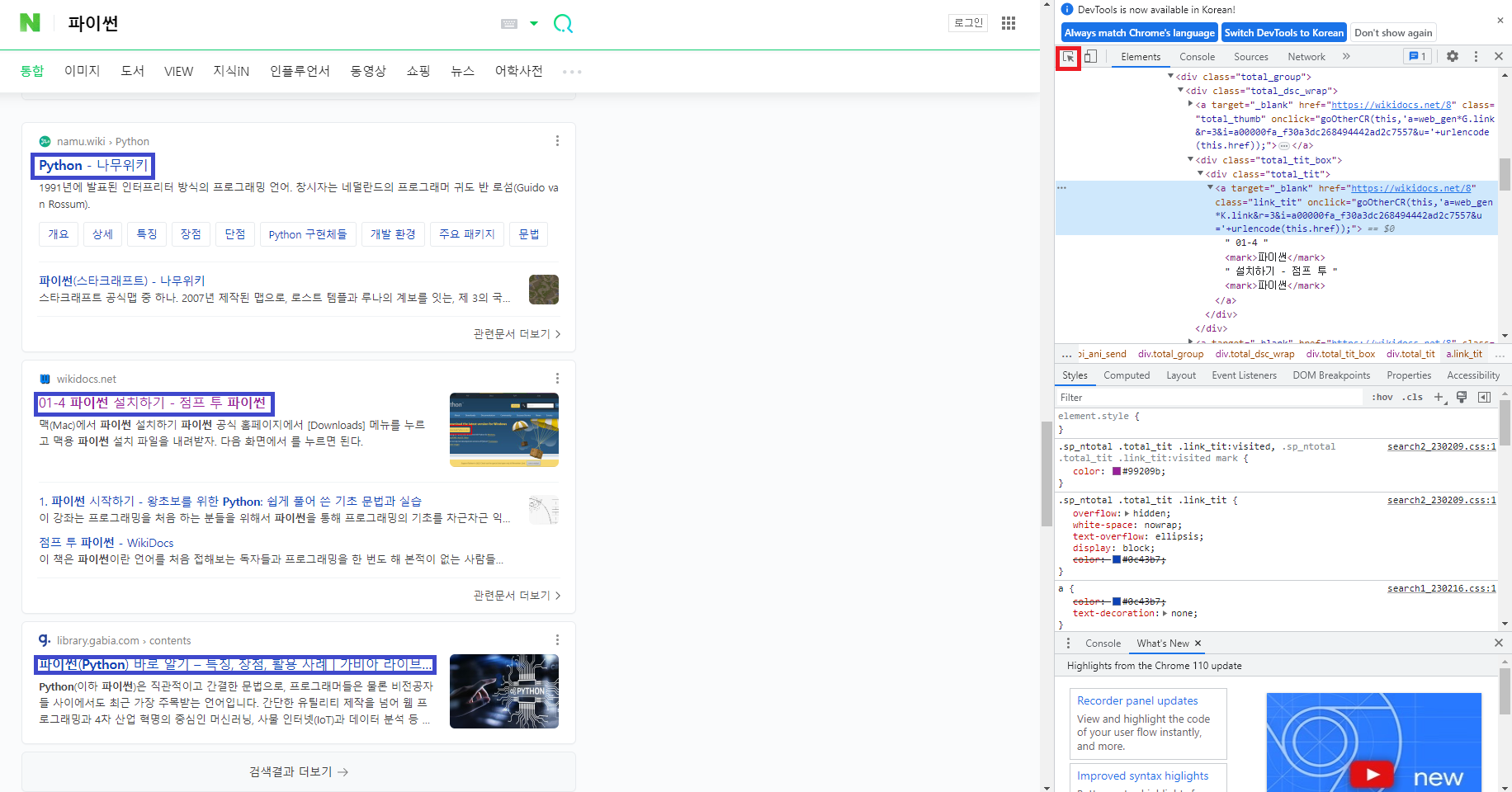Image resolution: width=1512 pixels, height=792 pixels.
Task: Open the on-screen keyboard input tool
Action: click(x=509, y=24)
